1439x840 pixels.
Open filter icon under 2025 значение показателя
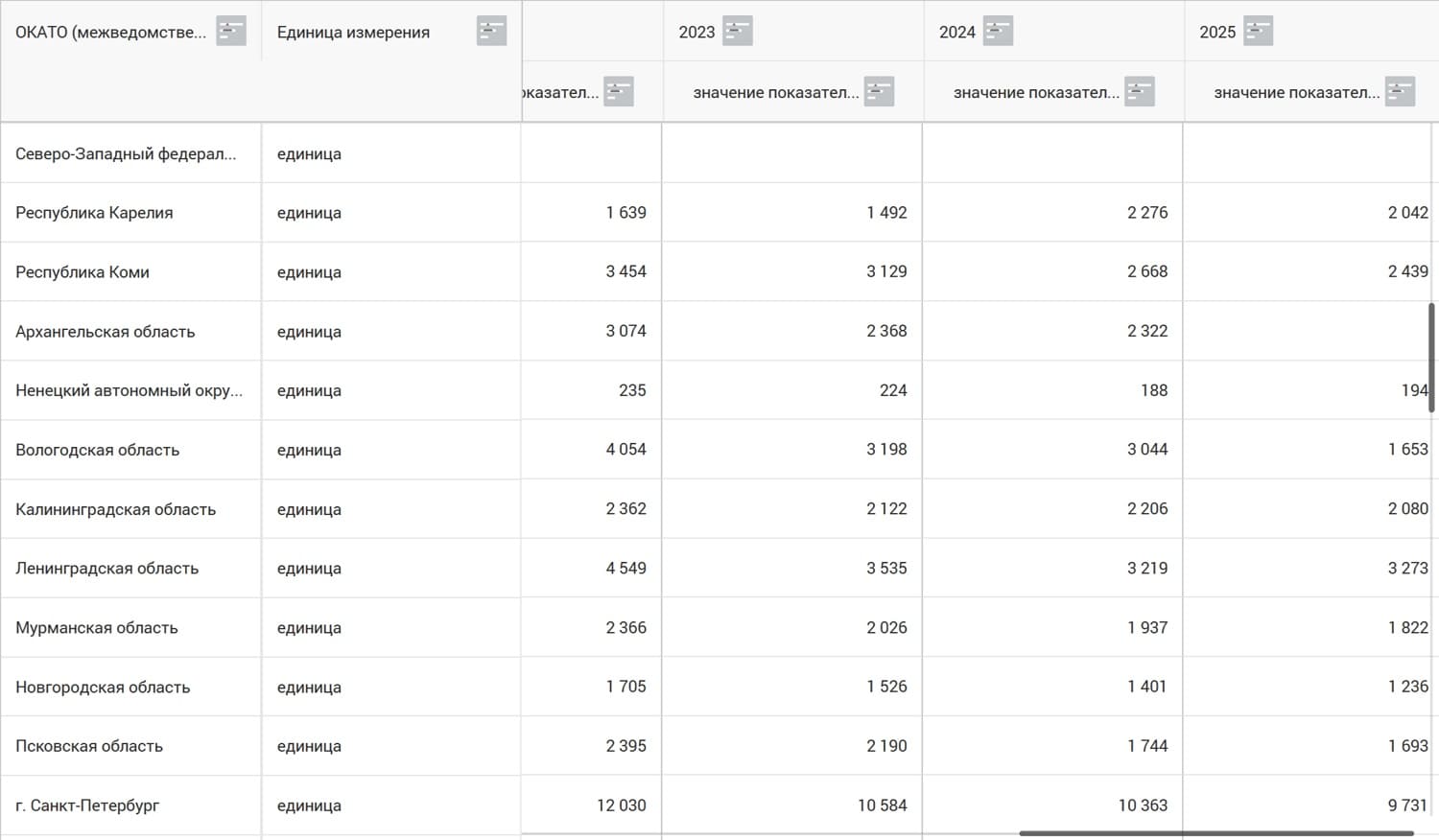click(1400, 92)
